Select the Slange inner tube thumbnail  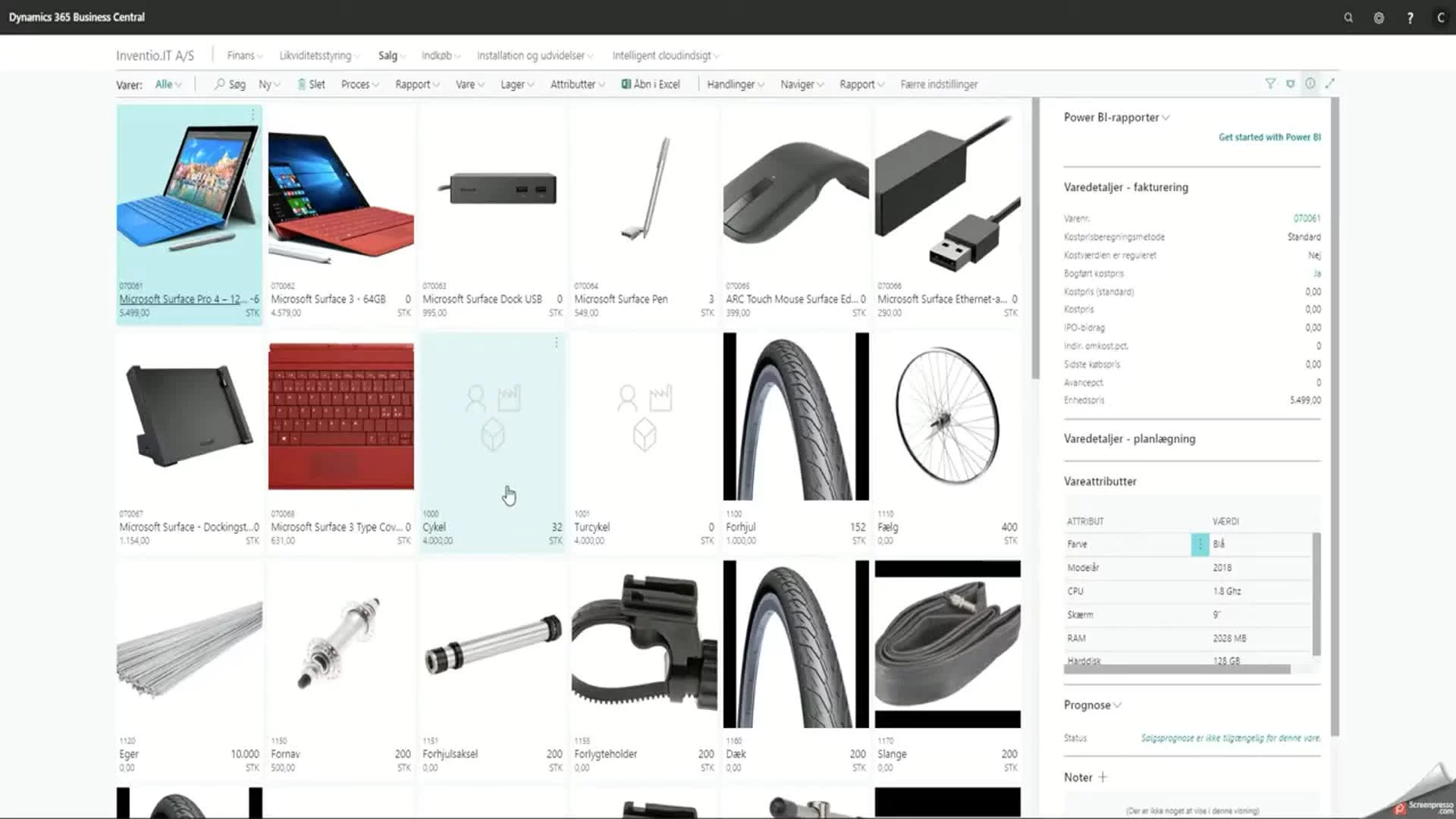948,645
